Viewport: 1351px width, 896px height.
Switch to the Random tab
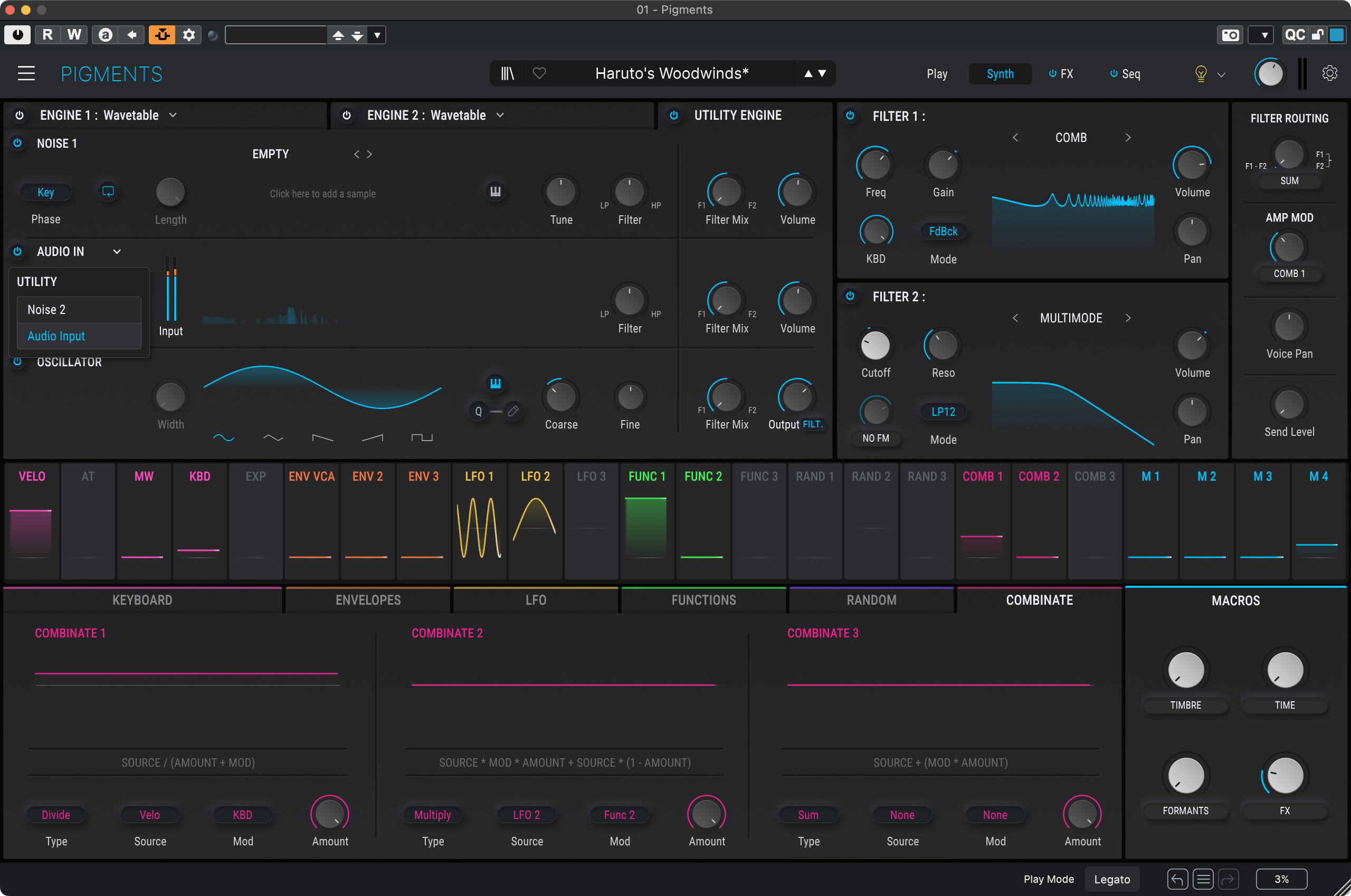[x=871, y=600]
